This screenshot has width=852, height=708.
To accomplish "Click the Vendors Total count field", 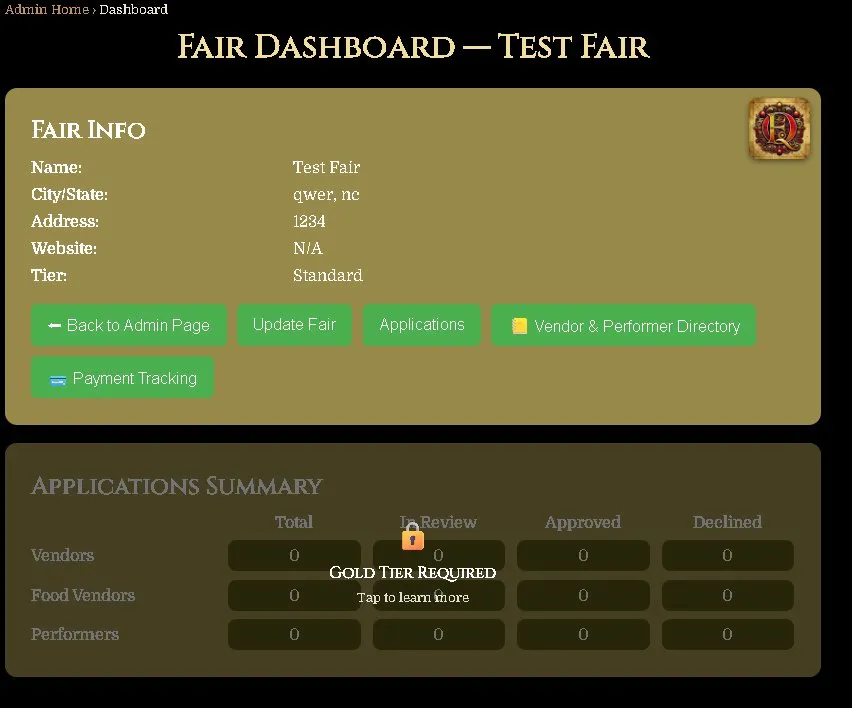I will click(294, 555).
